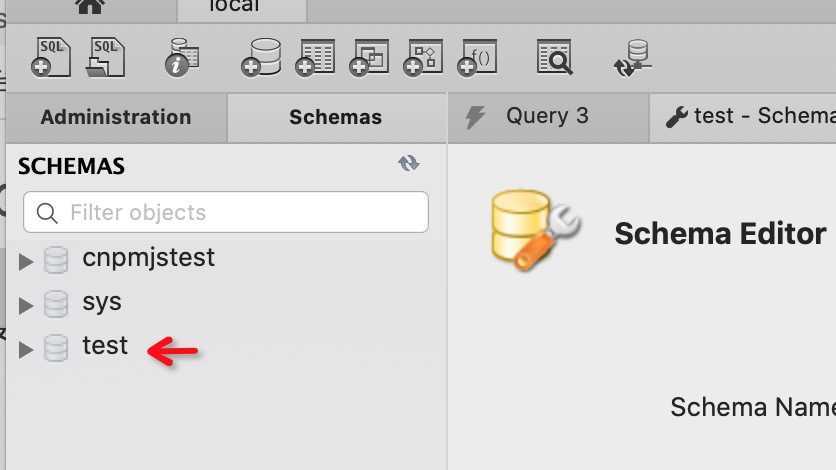Create new stored procedure icon
Image resolution: width=836 pixels, height=470 pixels.
point(423,58)
